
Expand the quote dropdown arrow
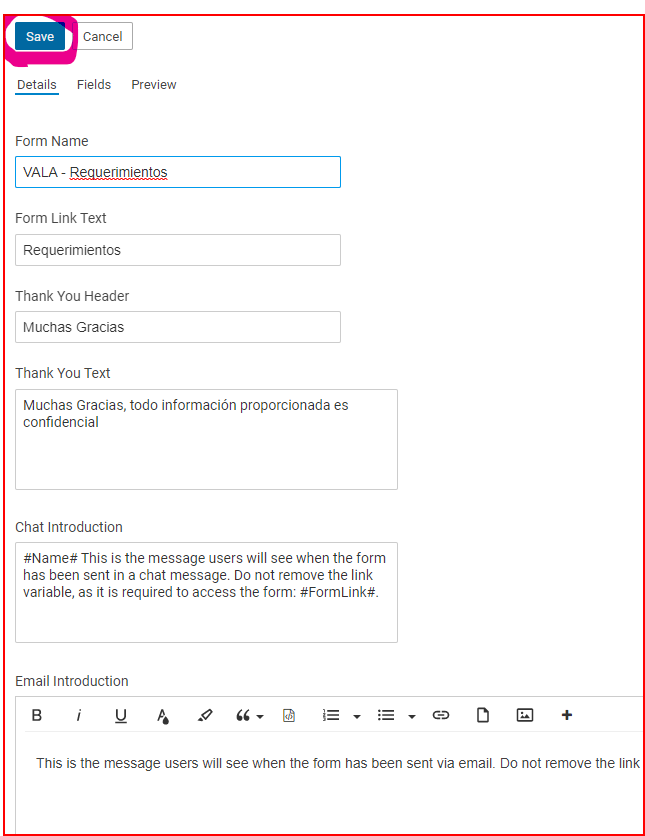point(261,716)
